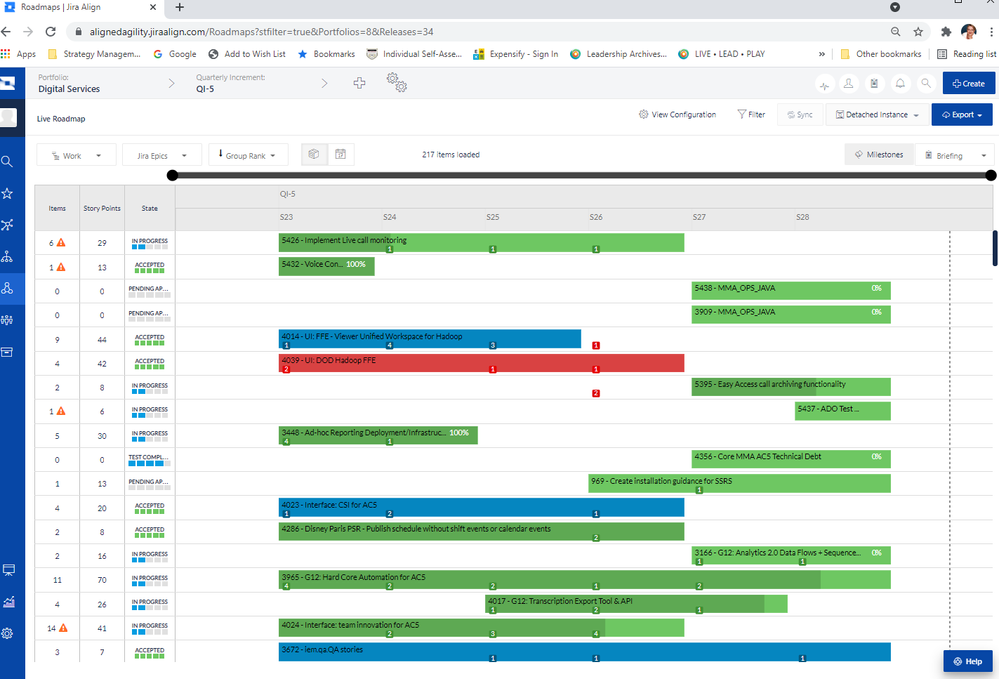Open the enterprise network sidebar icon
Viewport: 999px width, 679px height.
point(7,225)
